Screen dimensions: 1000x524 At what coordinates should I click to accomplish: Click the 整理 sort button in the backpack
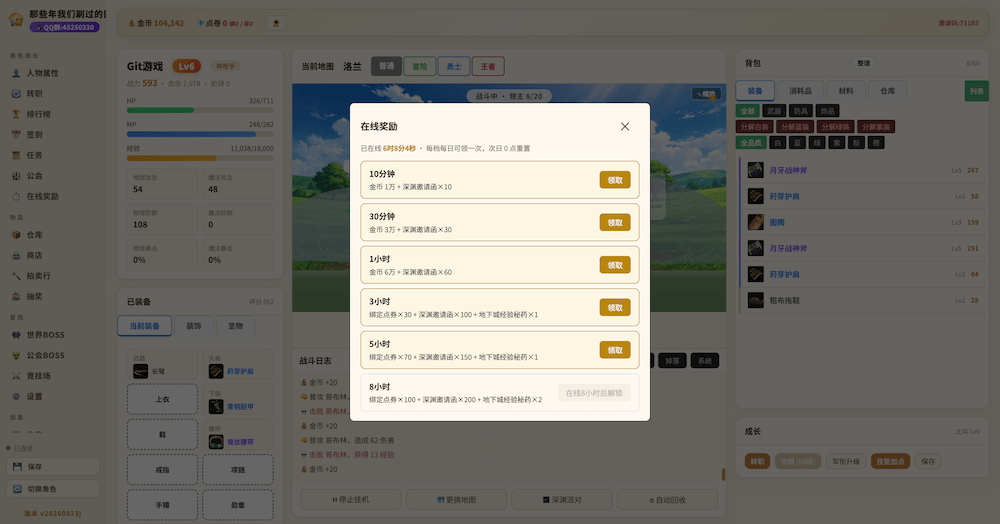(864, 63)
